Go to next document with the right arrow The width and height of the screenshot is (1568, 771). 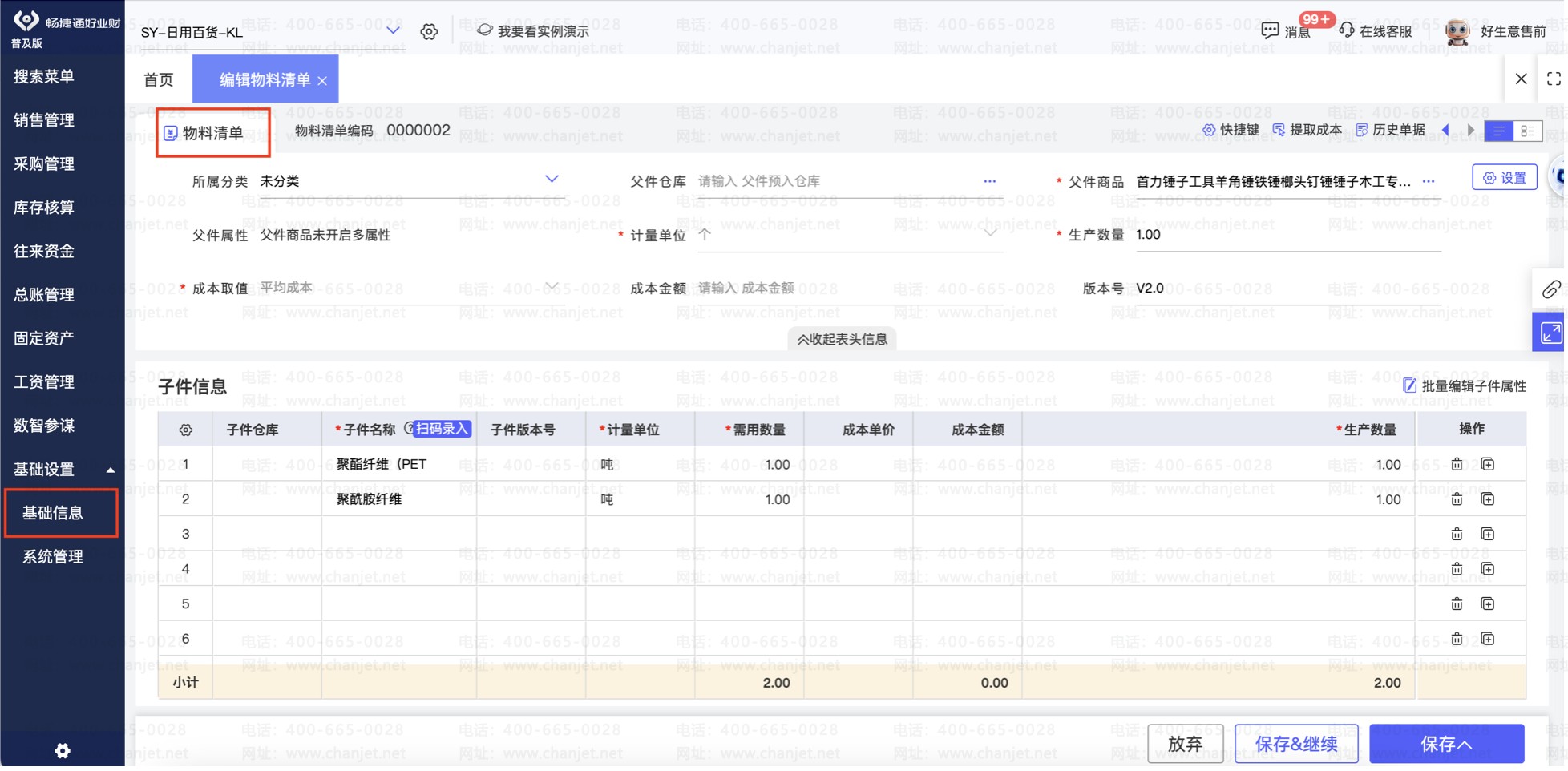(1471, 130)
